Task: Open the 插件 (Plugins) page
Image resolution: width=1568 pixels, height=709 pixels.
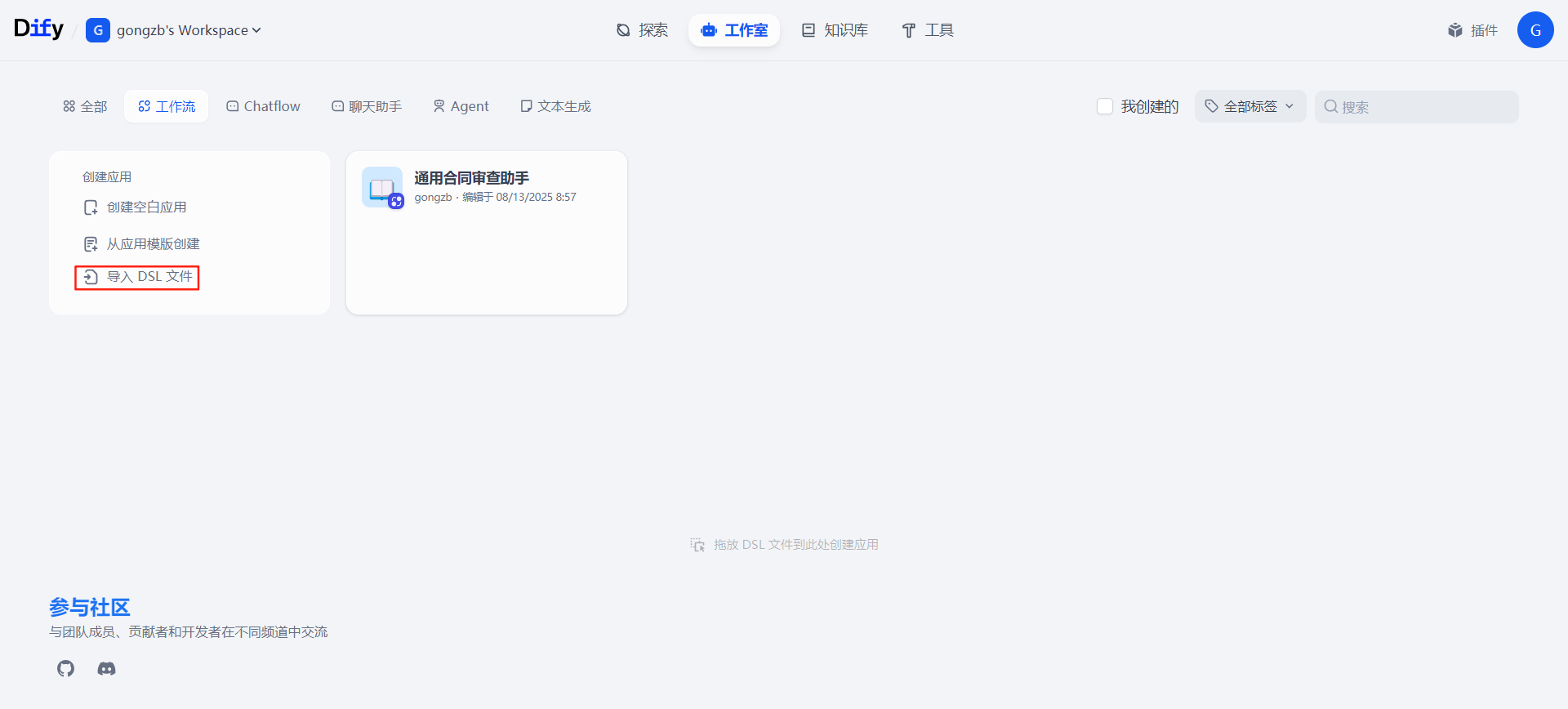Action: pos(1472,30)
